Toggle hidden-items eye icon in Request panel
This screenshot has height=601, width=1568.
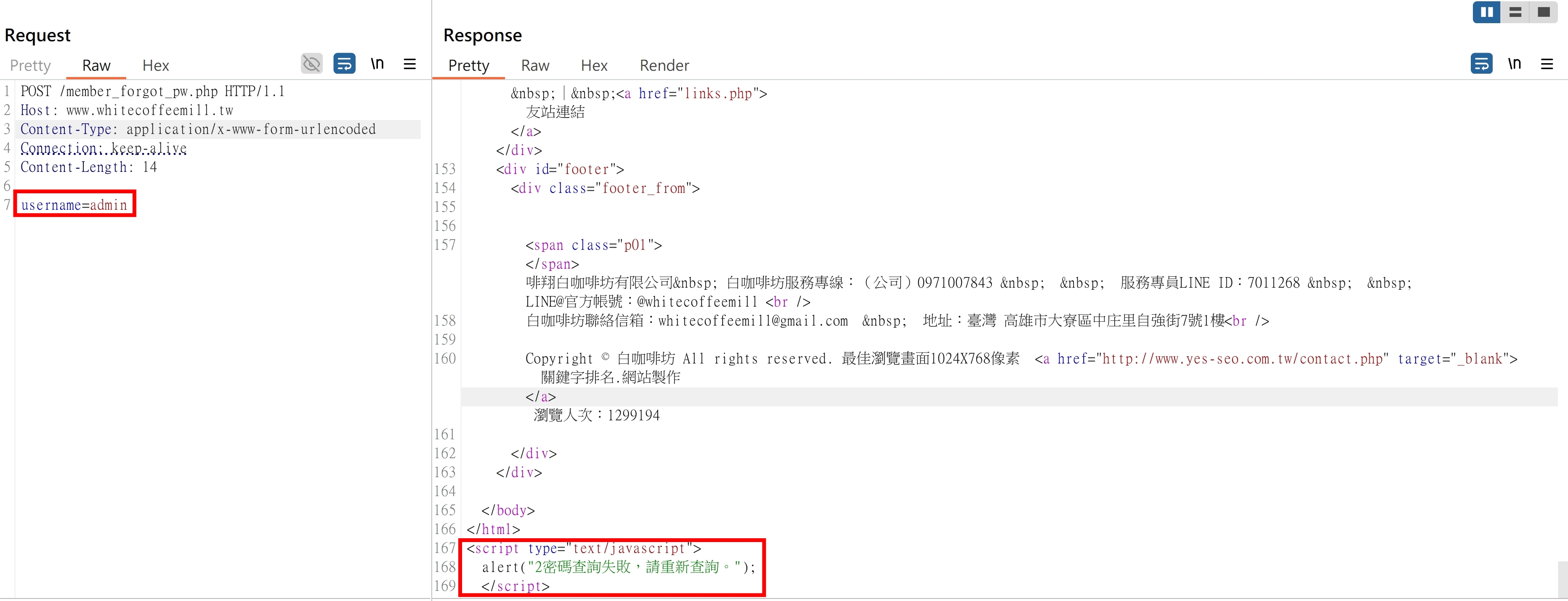coord(312,64)
